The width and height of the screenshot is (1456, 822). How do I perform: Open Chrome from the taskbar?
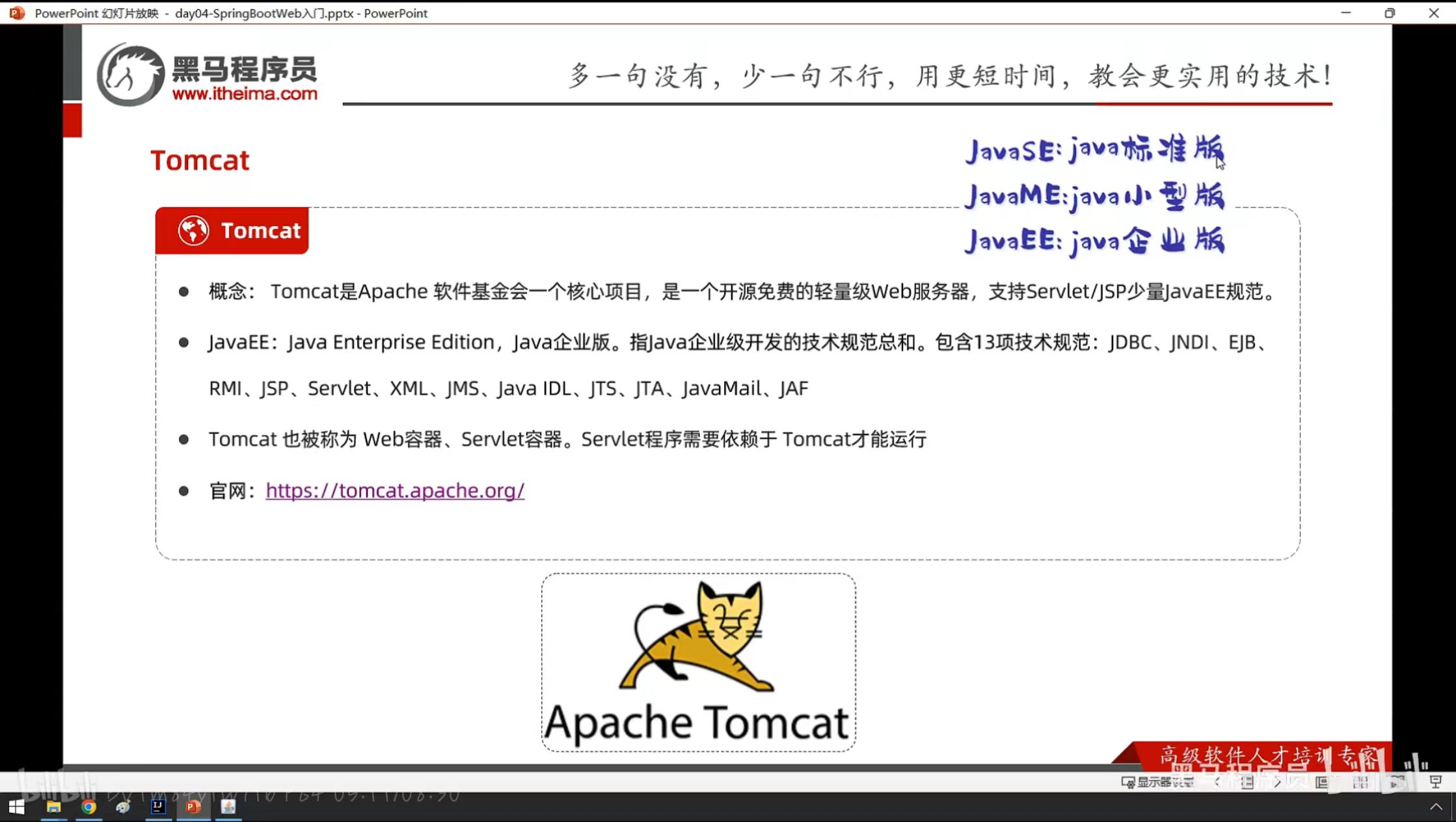[x=88, y=807]
